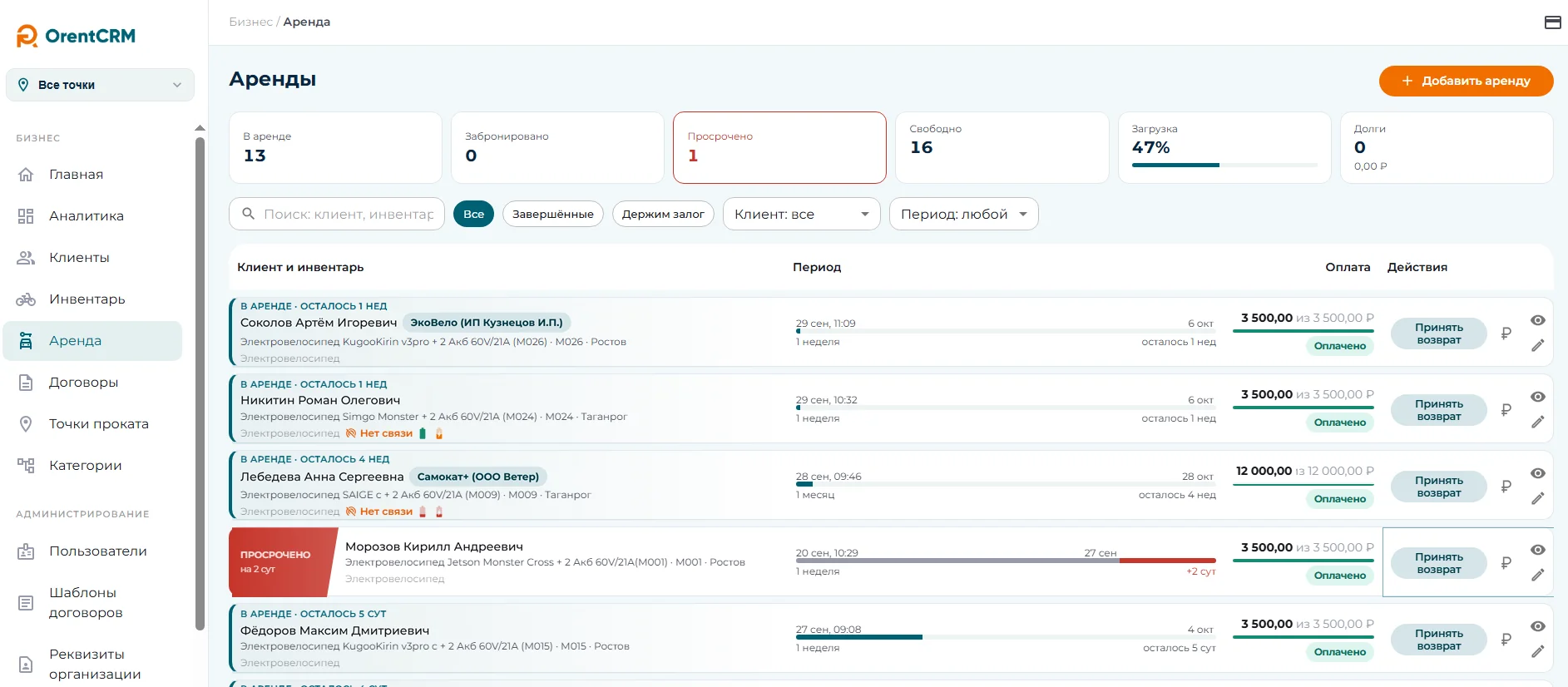Click the search magnifier icon
This screenshot has height=687, width=1568.
248,214
